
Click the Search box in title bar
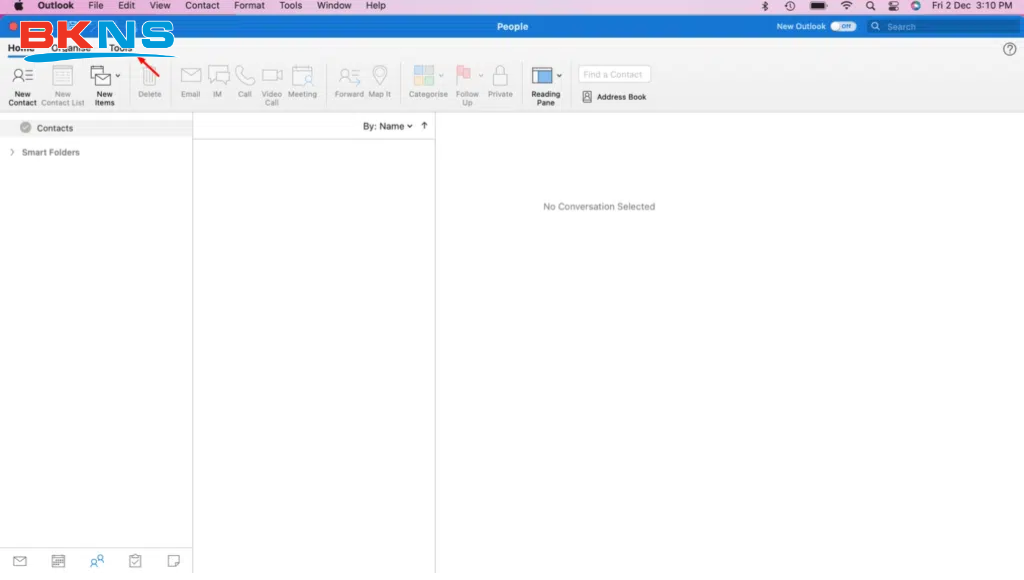[x=940, y=27]
